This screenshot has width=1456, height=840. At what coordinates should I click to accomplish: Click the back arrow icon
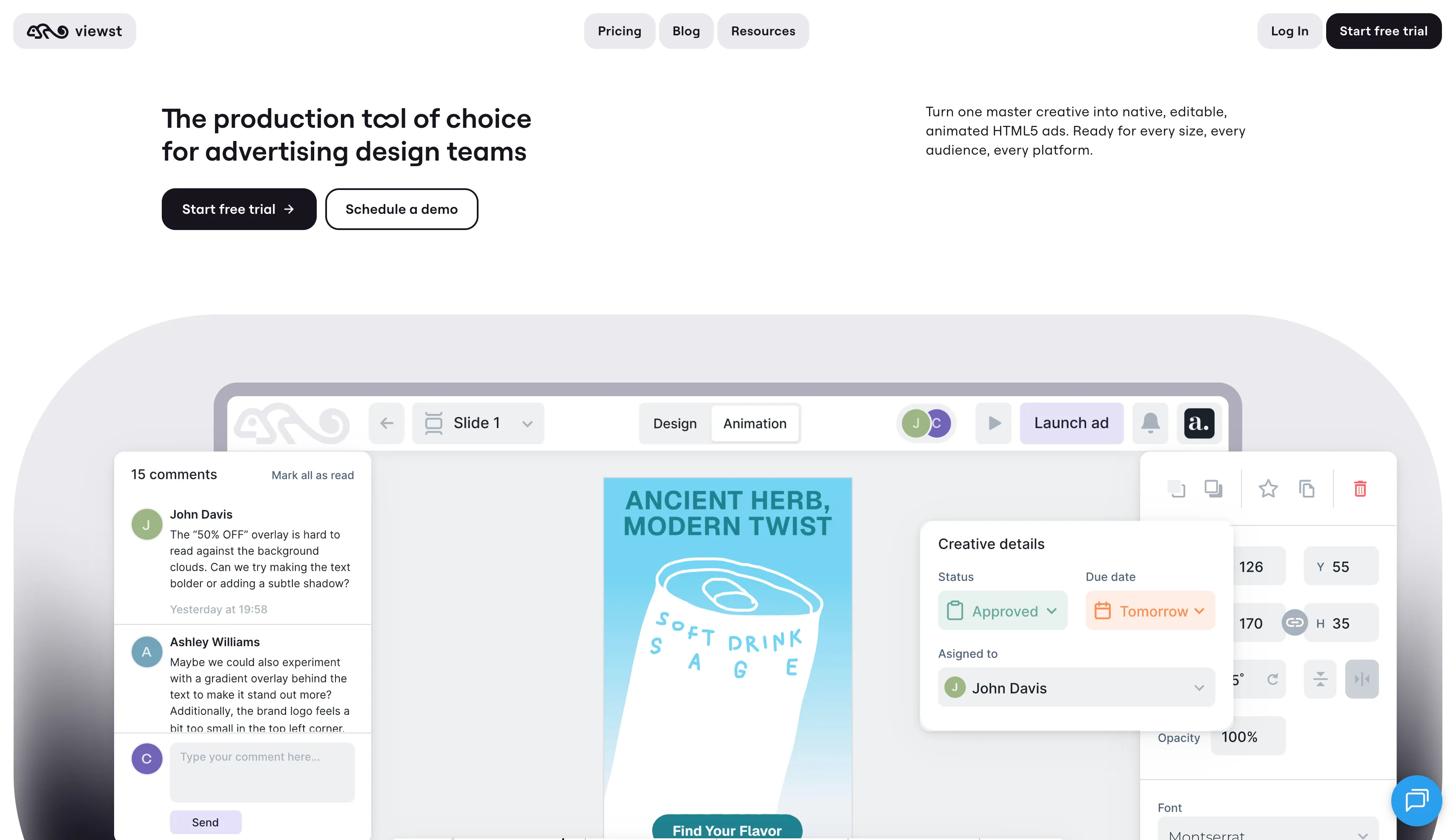pyautogui.click(x=386, y=423)
